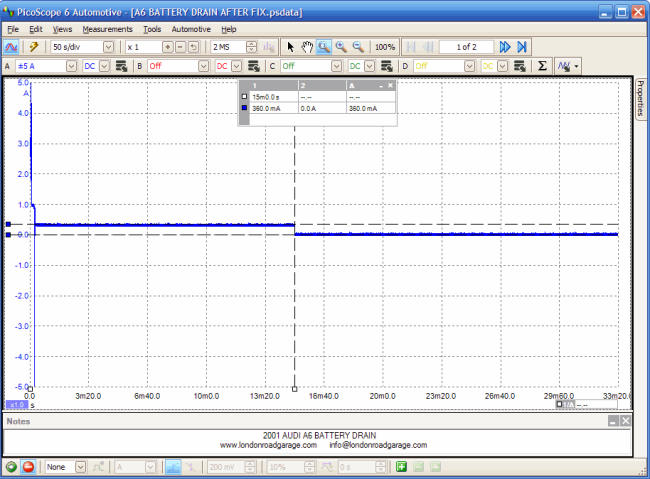Image resolution: width=650 pixels, height=479 pixels.
Task: Click the 1 of 2 buffer field
Action: 465,47
